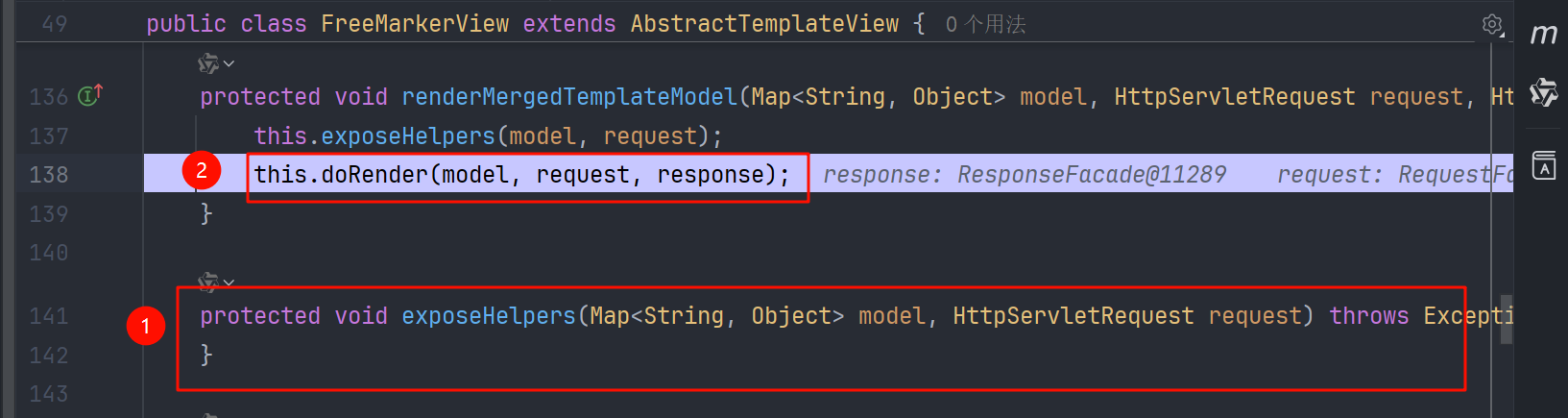Image resolution: width=1568 pixels, height=418 pixels.
Task: Open the Tongyi Lingma AI assistant panel
Action: (1543, 92)
